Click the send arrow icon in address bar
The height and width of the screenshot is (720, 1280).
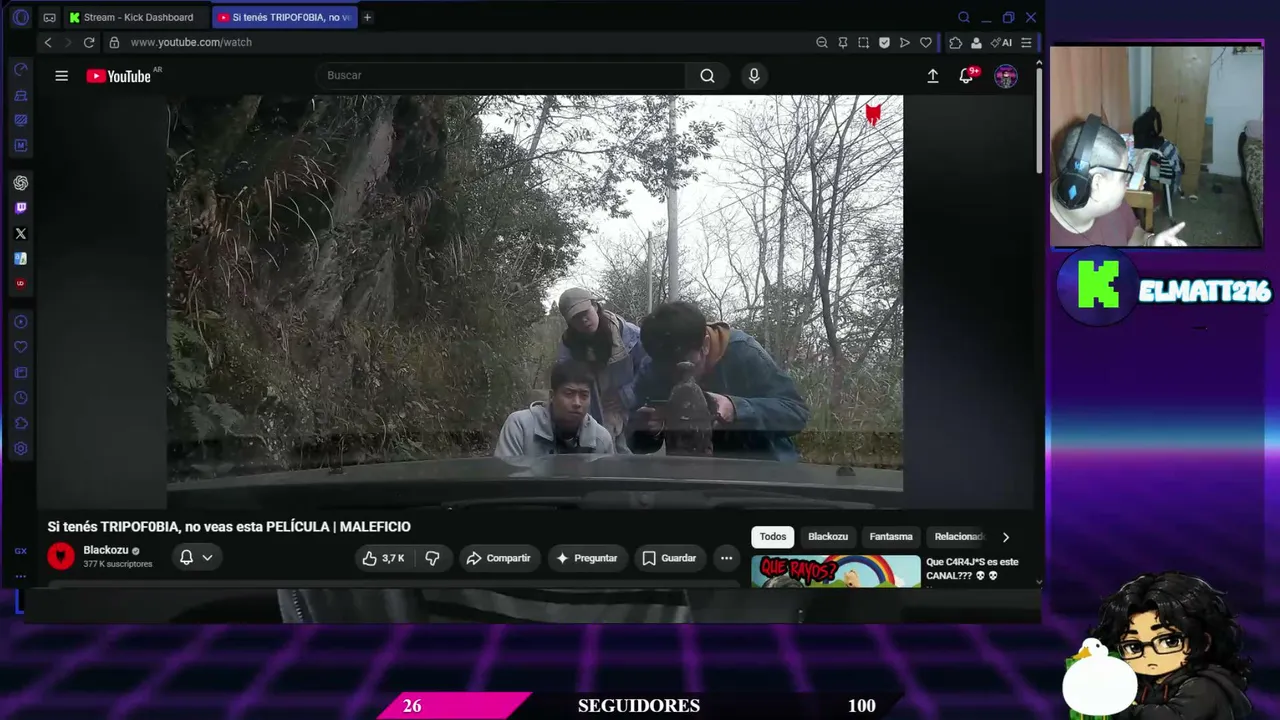[905, 43]
